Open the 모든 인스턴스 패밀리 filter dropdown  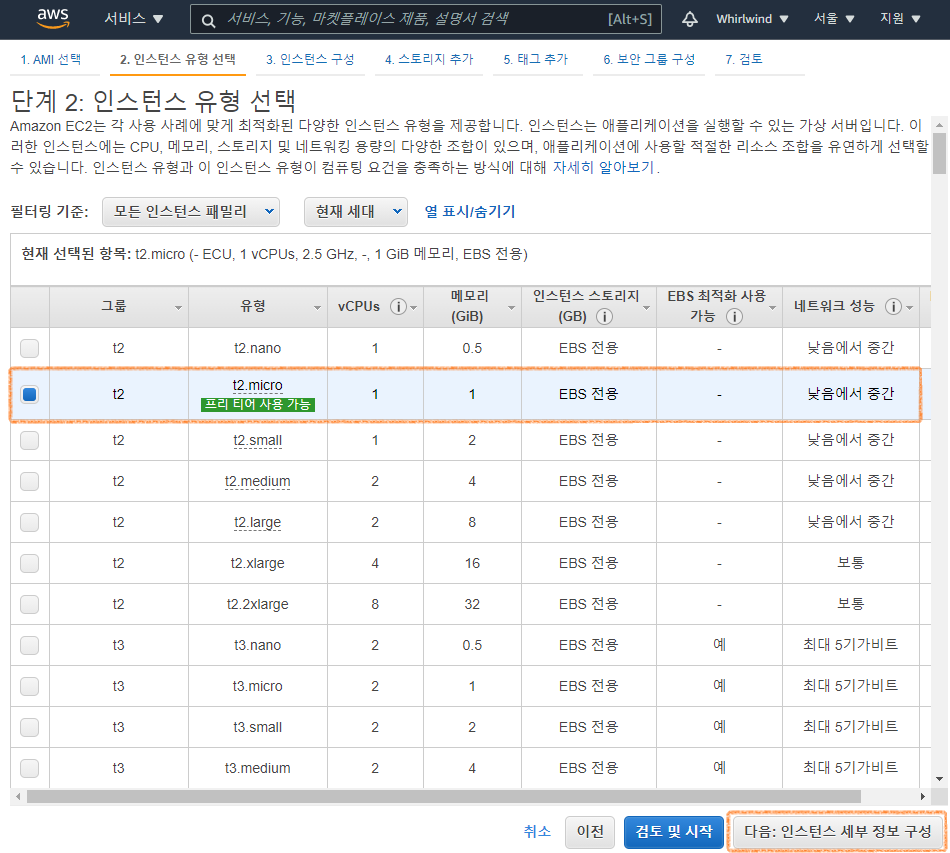click(191, 212)
